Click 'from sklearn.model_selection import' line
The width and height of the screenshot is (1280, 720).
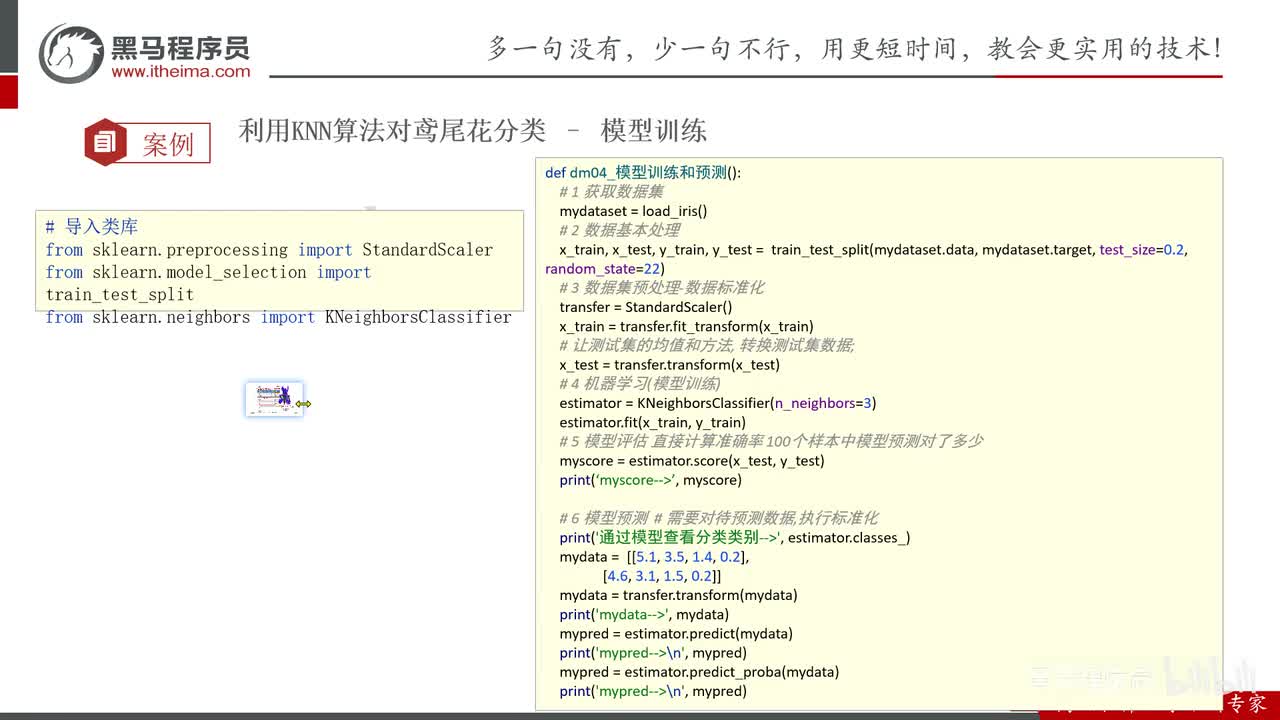tap(208, 272)
